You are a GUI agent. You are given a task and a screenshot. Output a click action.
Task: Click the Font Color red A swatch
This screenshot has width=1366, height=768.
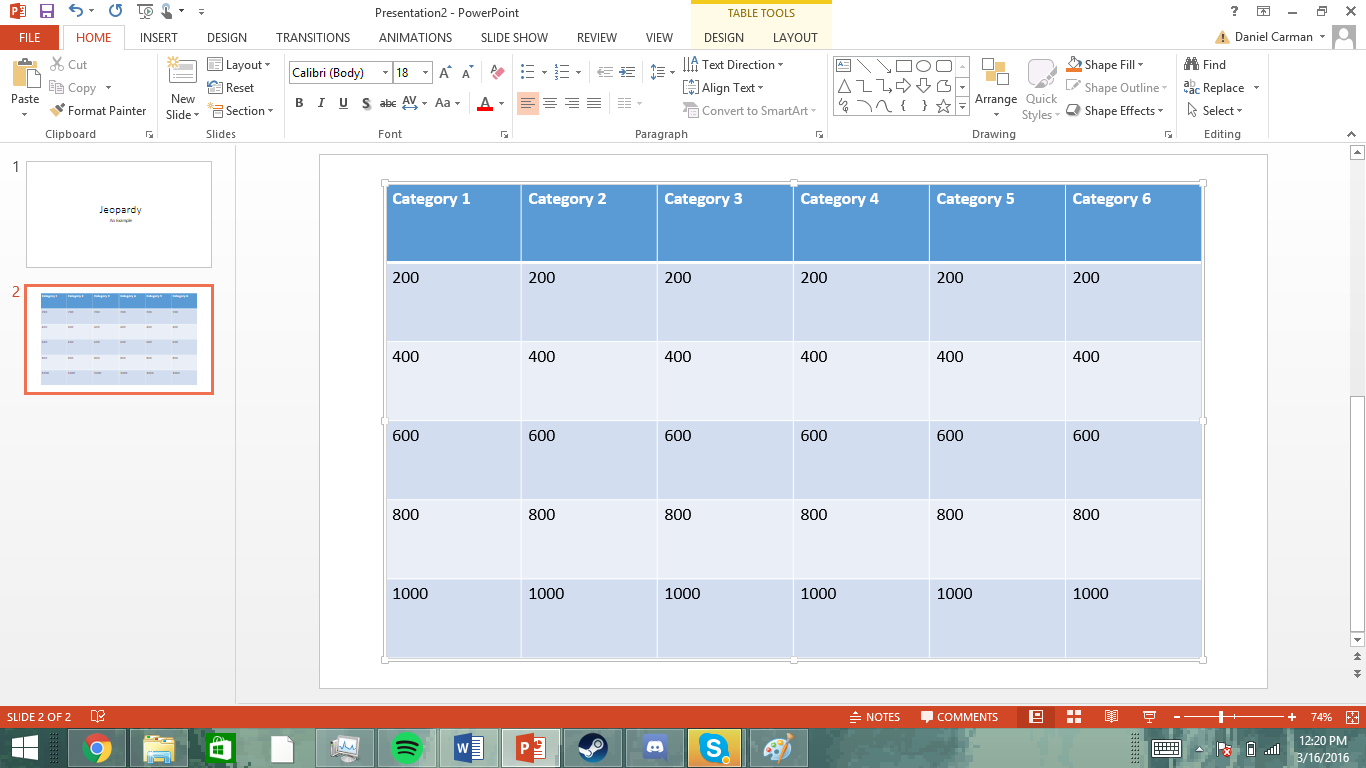tap(485, 103)
